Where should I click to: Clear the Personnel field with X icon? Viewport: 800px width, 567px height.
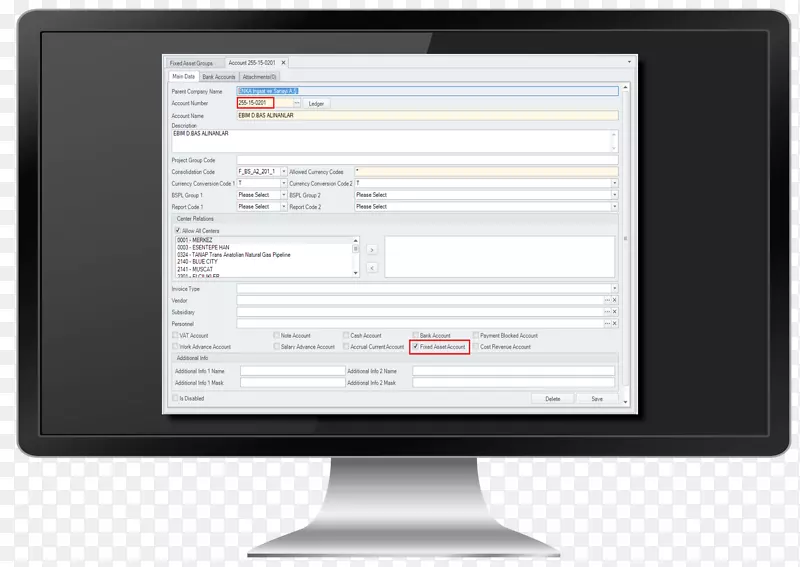click(614, 324)
